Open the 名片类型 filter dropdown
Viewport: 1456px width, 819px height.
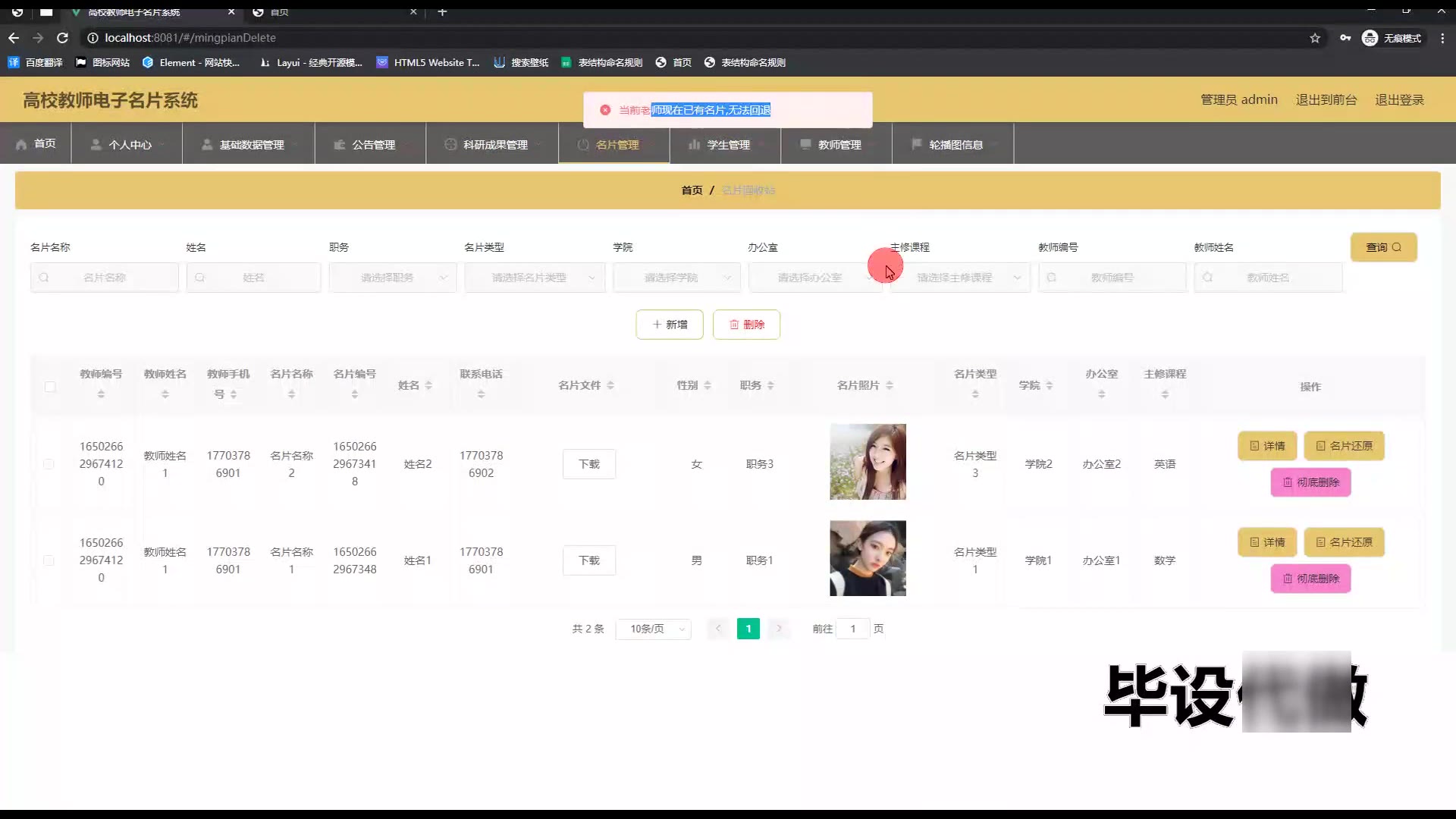click(535, 278)
